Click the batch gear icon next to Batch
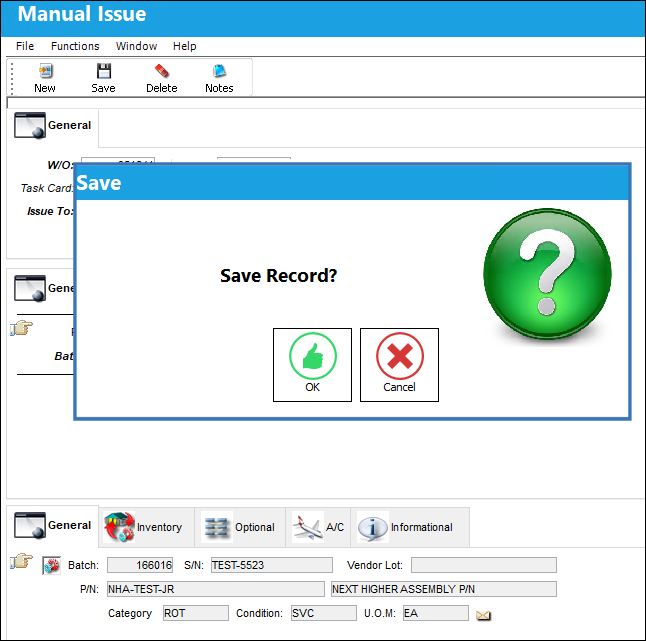 coord(51,566)
